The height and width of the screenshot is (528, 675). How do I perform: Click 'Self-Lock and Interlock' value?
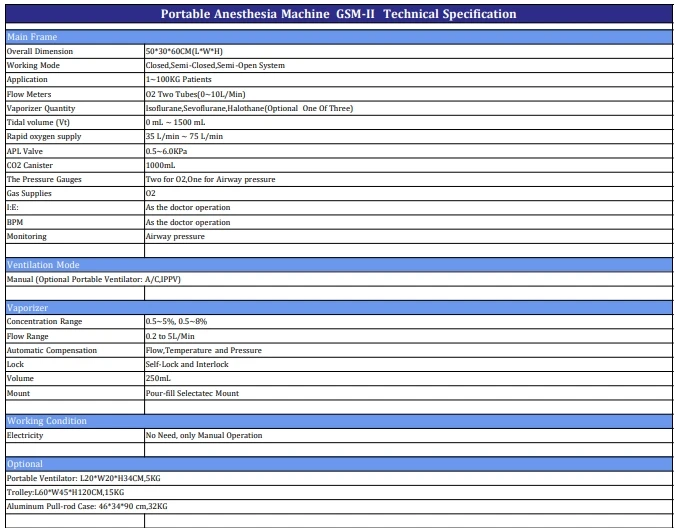pyautogui.click(x=187, y=364)
